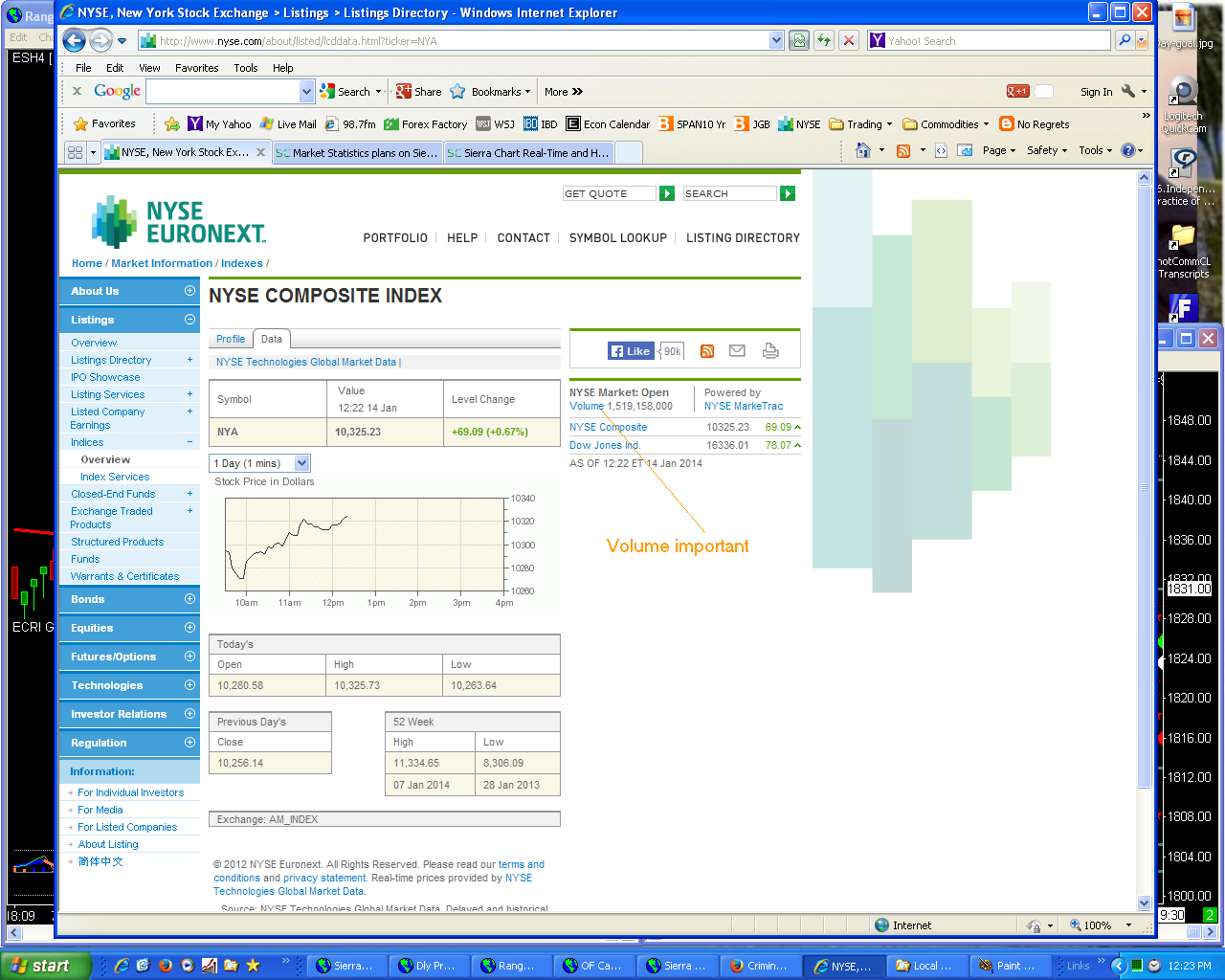Expand the Regulation sidebar section

coord(189,743)
